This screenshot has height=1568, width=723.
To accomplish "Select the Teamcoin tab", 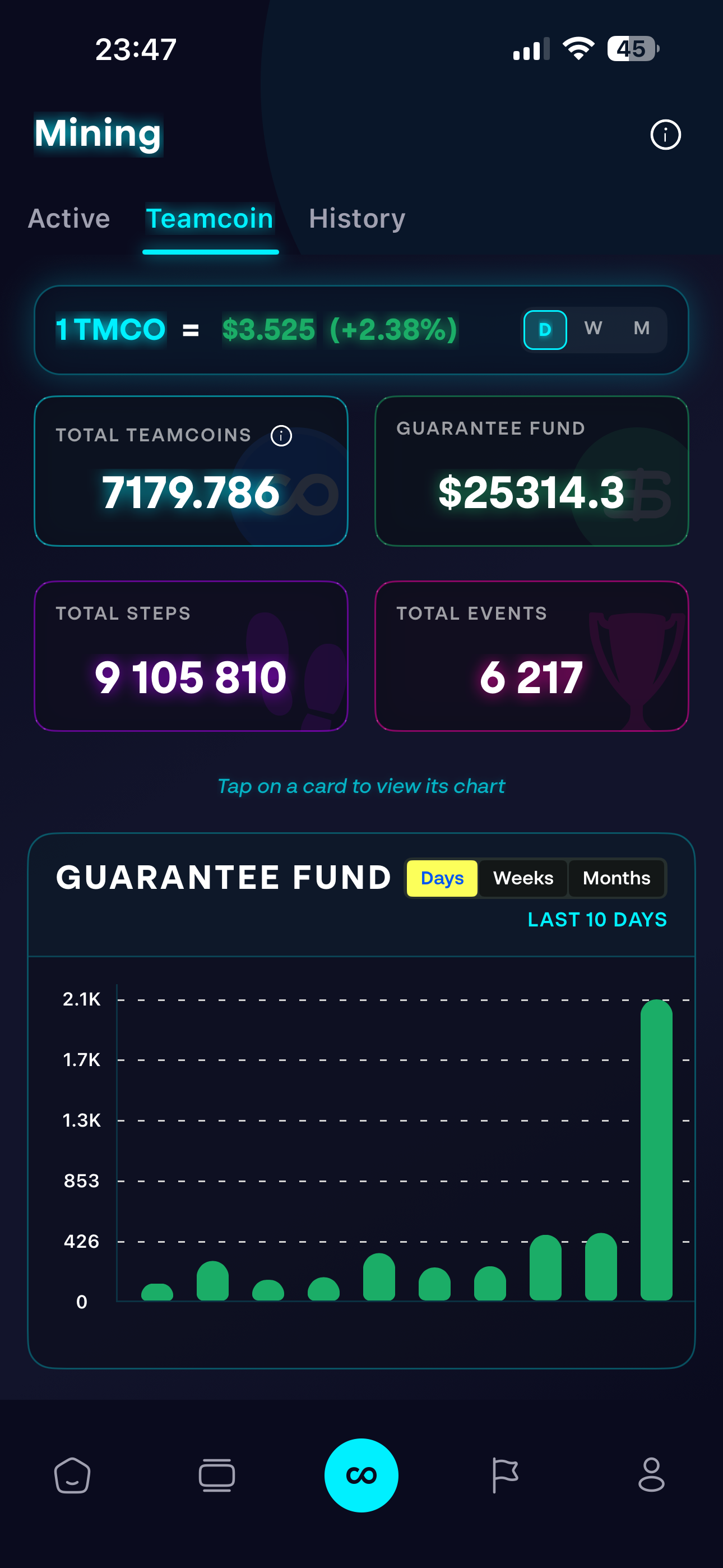I will (210, 219).
